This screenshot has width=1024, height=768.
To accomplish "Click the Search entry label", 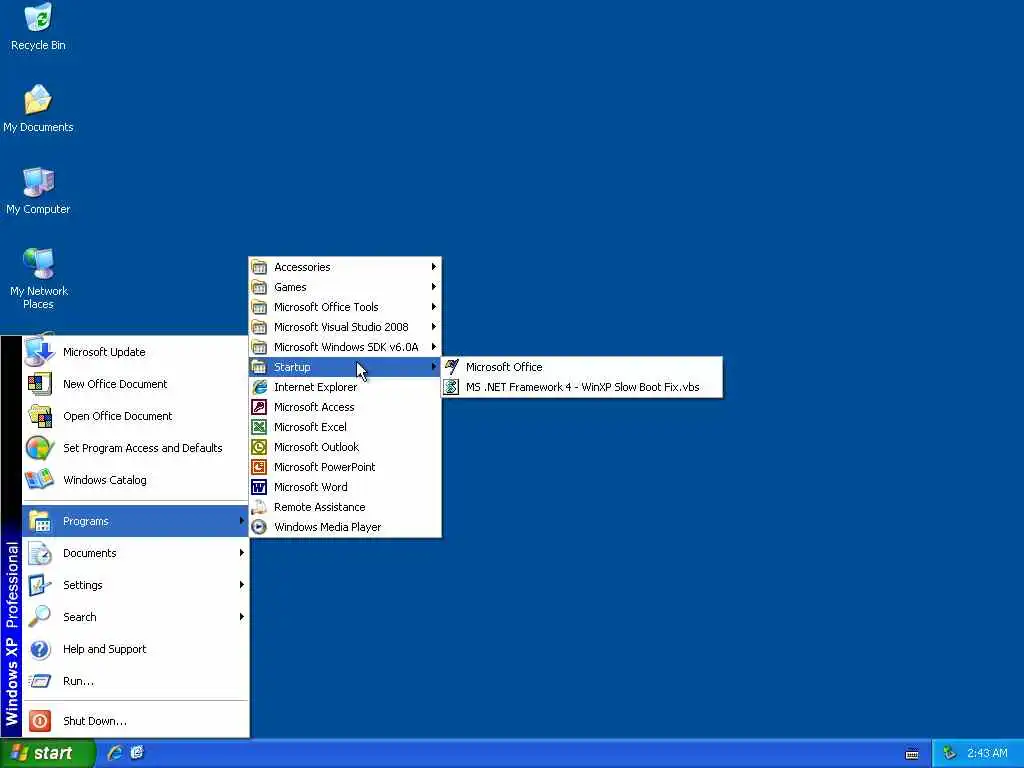I will [80, 617].
